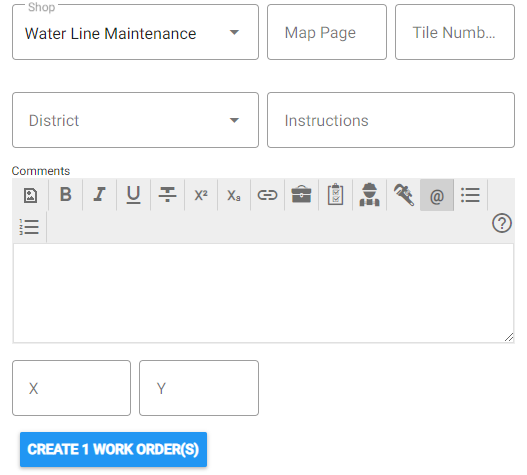
Task: Insert a hyperlink
Action: pyautogui.click(x=268, y=195)
